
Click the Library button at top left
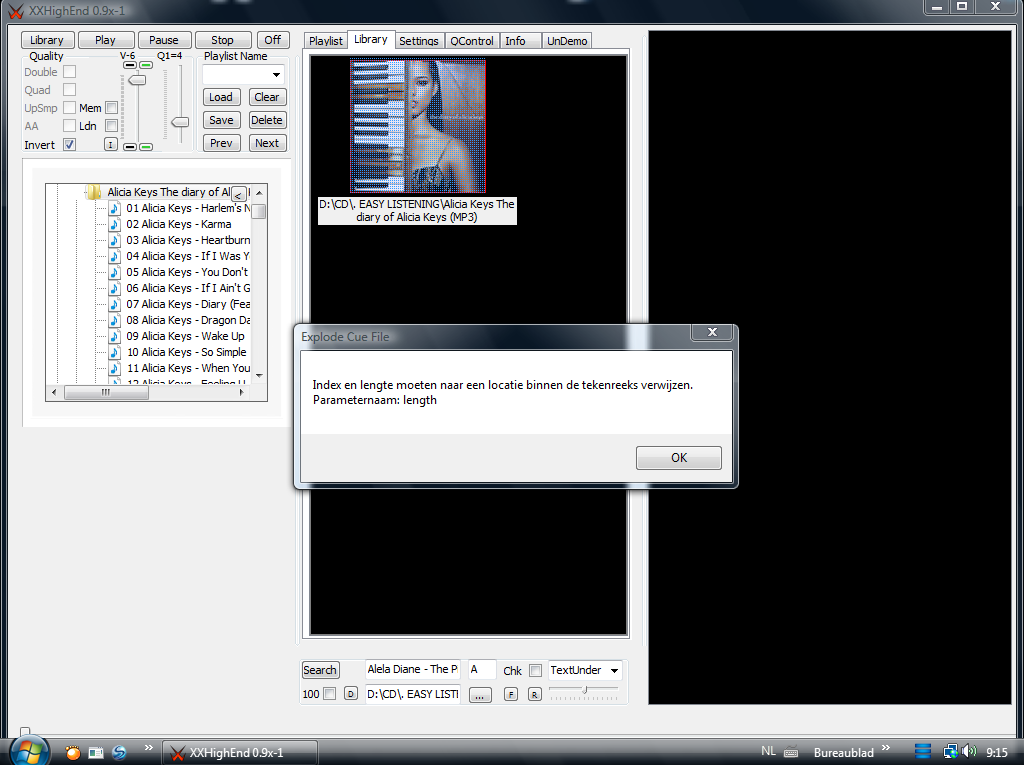[46, 40]
